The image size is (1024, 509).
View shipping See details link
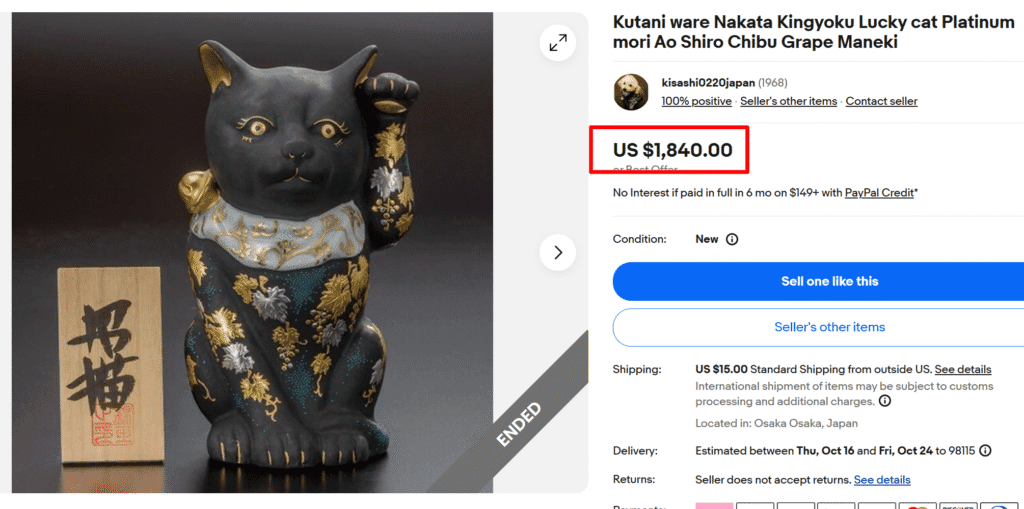point(963,370)
